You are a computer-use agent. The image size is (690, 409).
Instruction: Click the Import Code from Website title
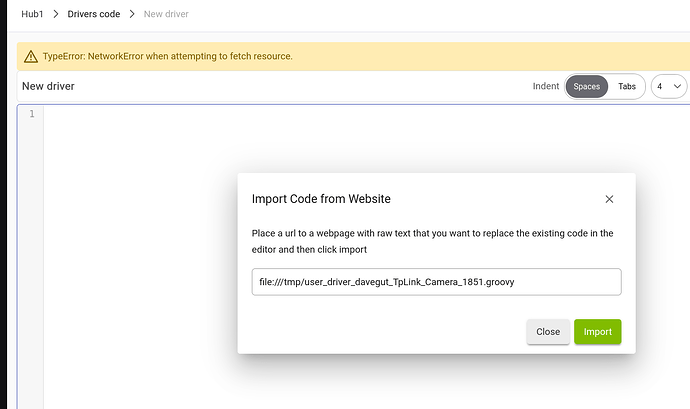click(320, 199)
